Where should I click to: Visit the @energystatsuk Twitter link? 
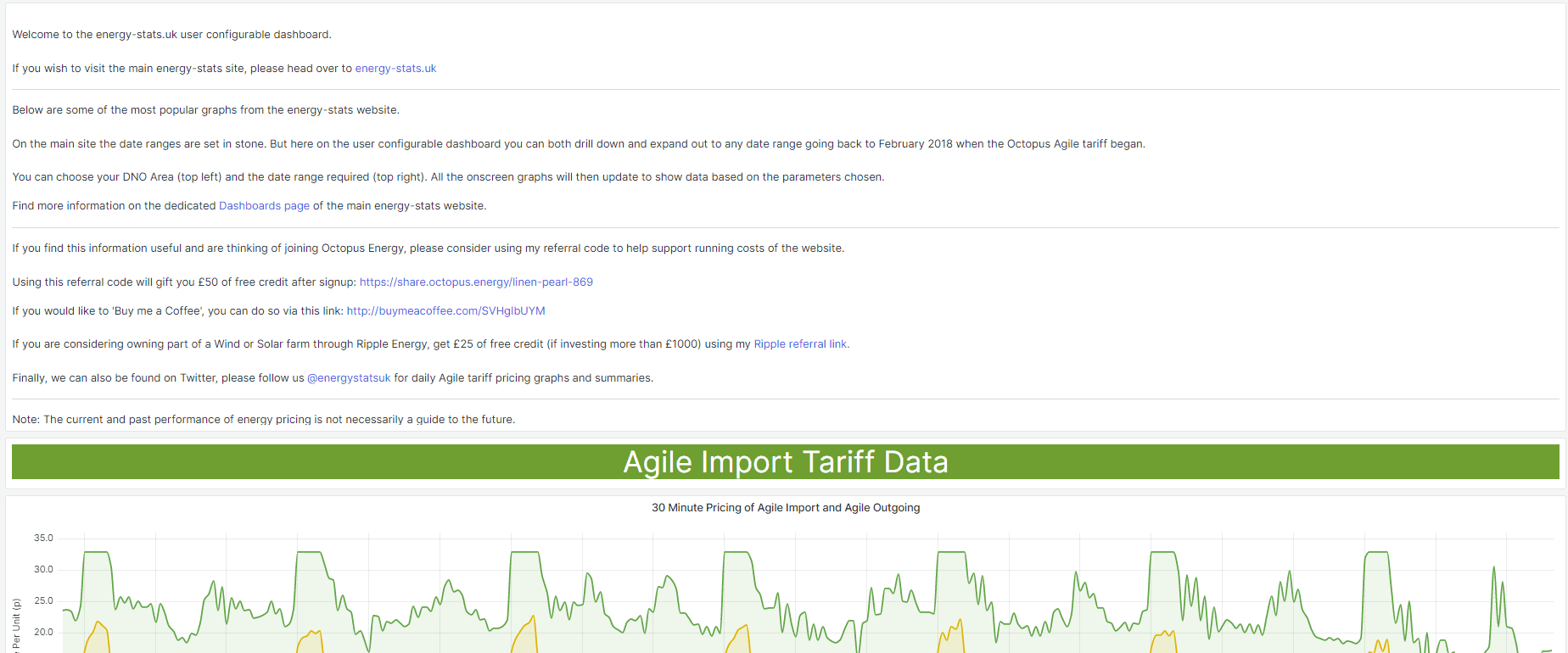pyautogui.click(x=349, y=378)
